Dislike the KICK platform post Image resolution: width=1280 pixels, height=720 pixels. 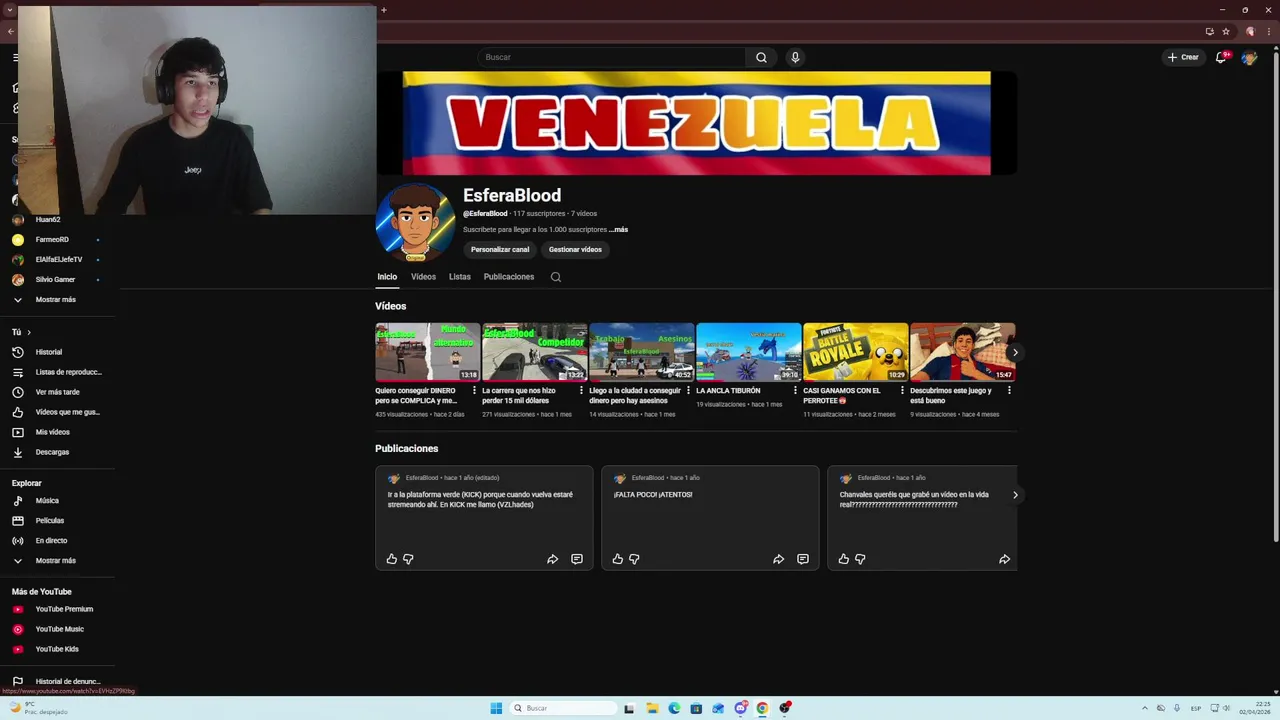[x=408, y=559]
